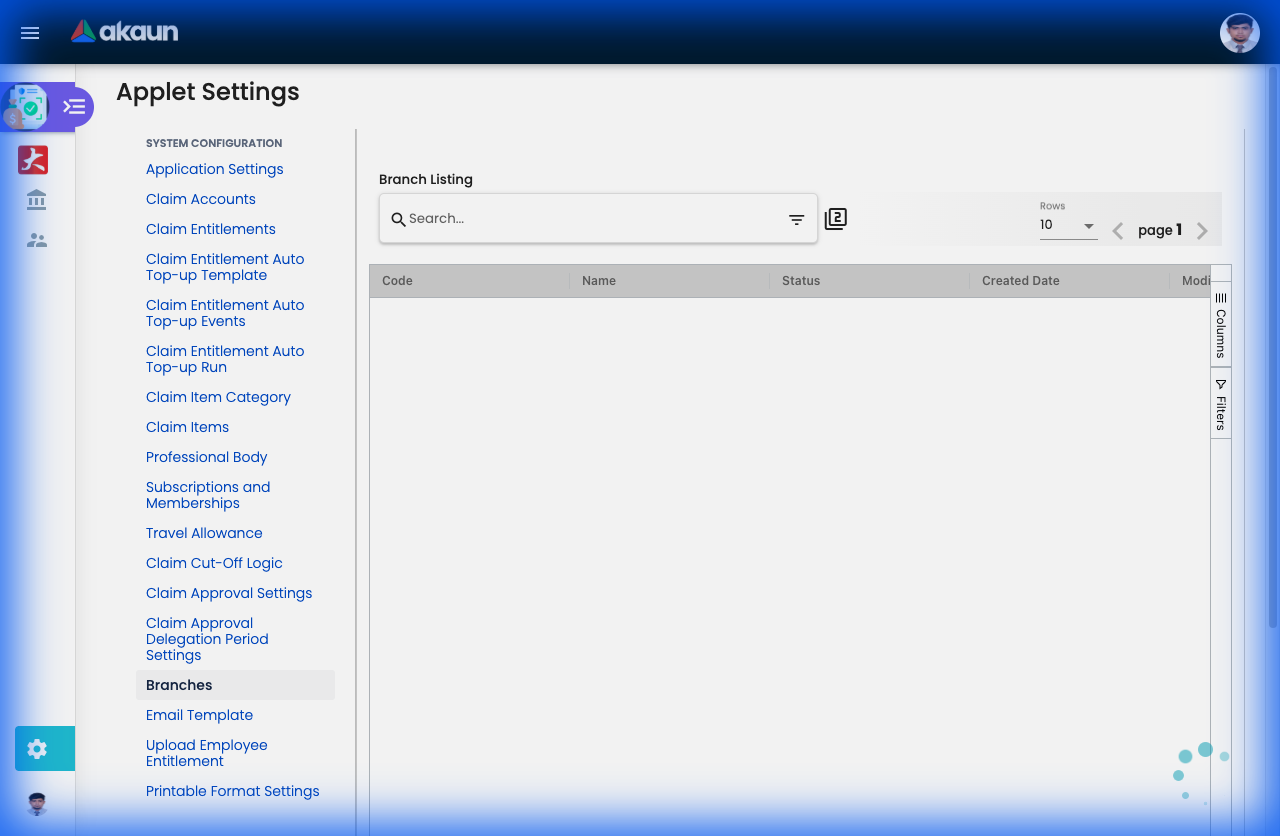Click the multi-page copy icon beside the search bar

coord(835,218)
